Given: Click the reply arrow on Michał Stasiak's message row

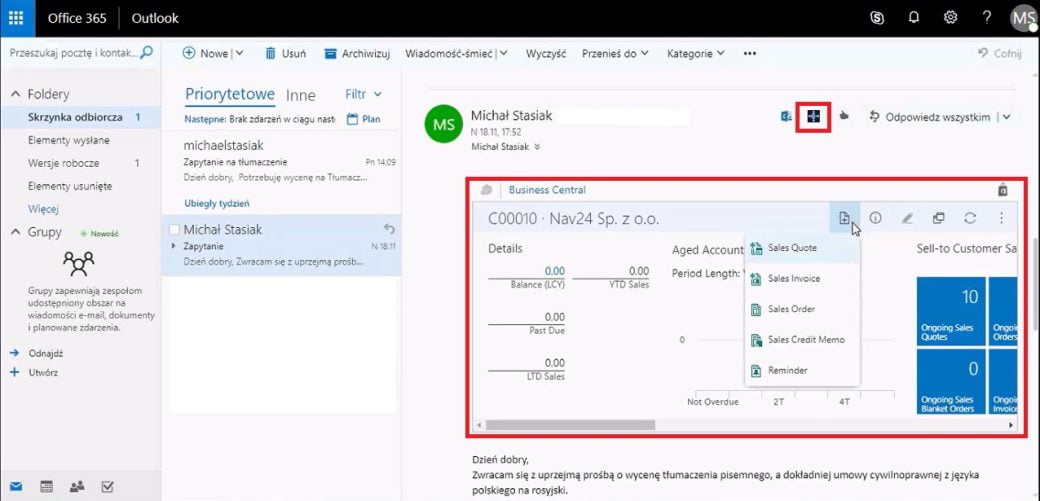Looking at the screenshot, I should click(389, 229).
